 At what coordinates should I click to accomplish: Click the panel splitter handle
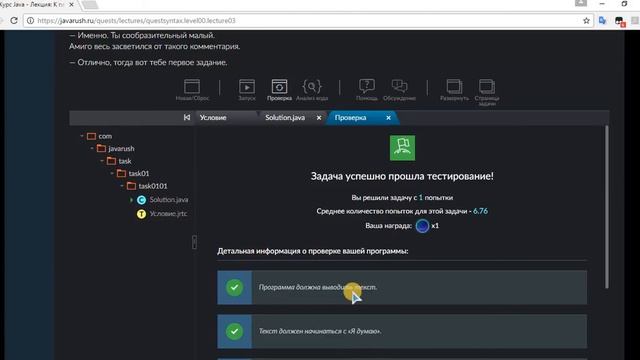tap(194, 242)
